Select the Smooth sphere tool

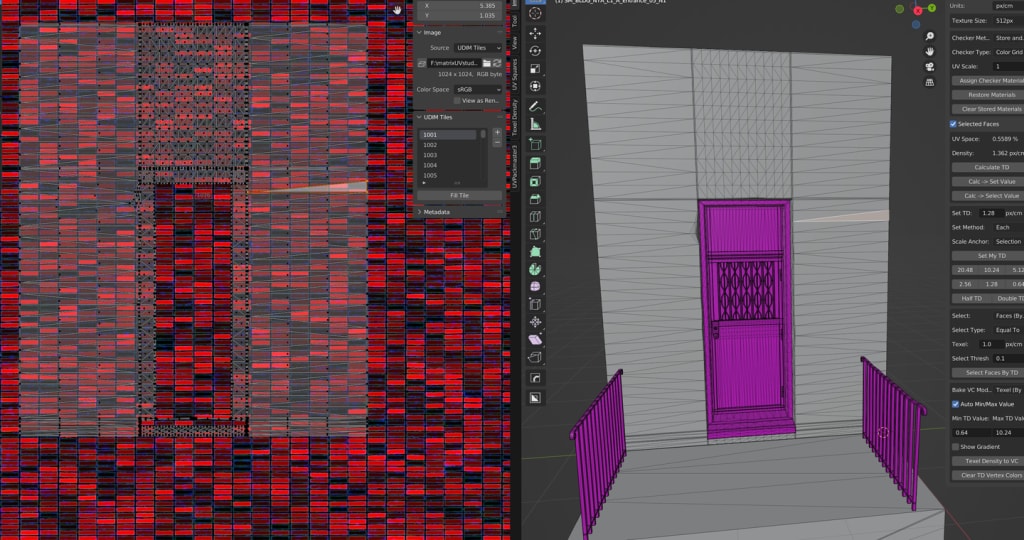point(535,287)
